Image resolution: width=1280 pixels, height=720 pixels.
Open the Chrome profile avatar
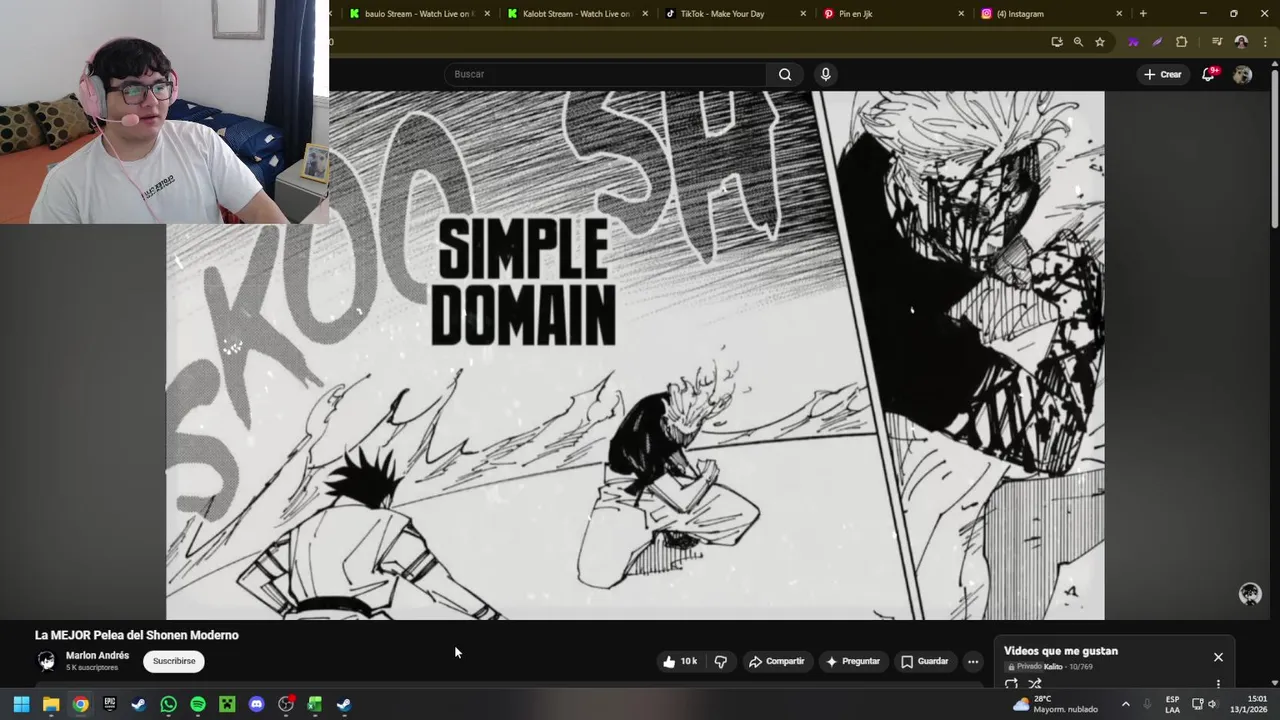click(x=1241, y=42)
